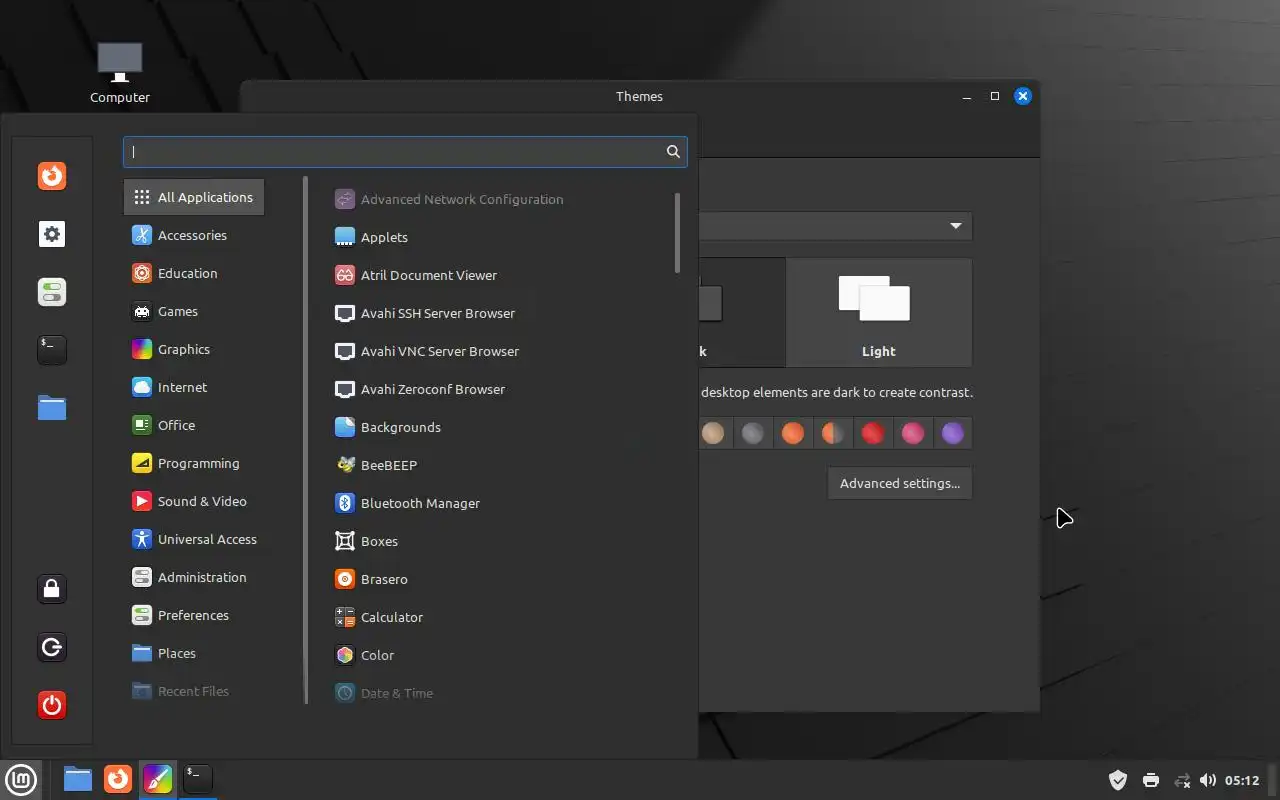This screenshot has width=1280, height=800.
Task: Click Advanced settings... in Themes
Action: [x=900, y=483]
